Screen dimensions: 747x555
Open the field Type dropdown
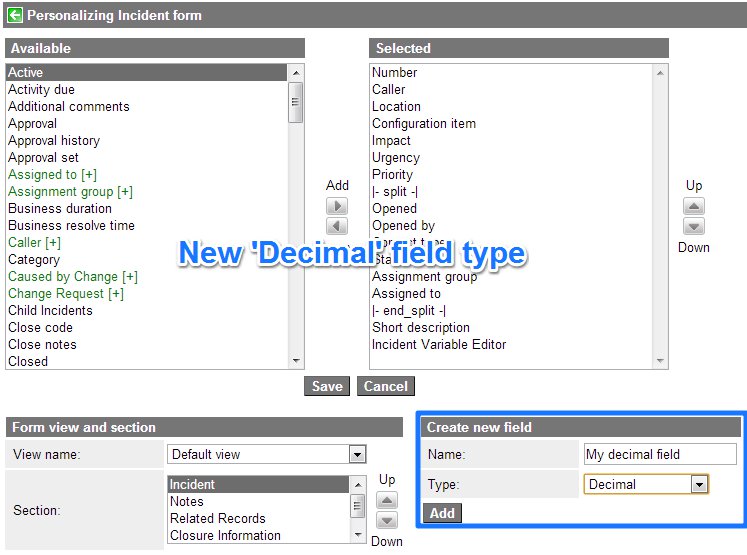point(699,485)
